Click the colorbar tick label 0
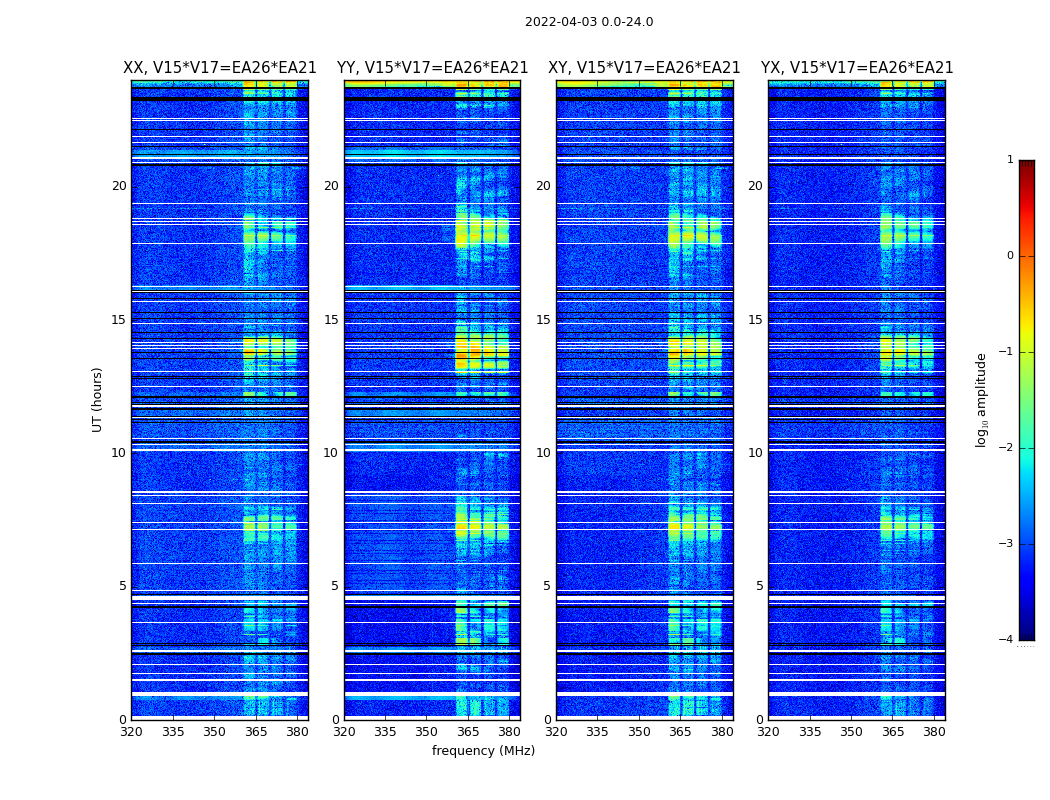Screen dimensions: 1050x800 click(1009, 256)
